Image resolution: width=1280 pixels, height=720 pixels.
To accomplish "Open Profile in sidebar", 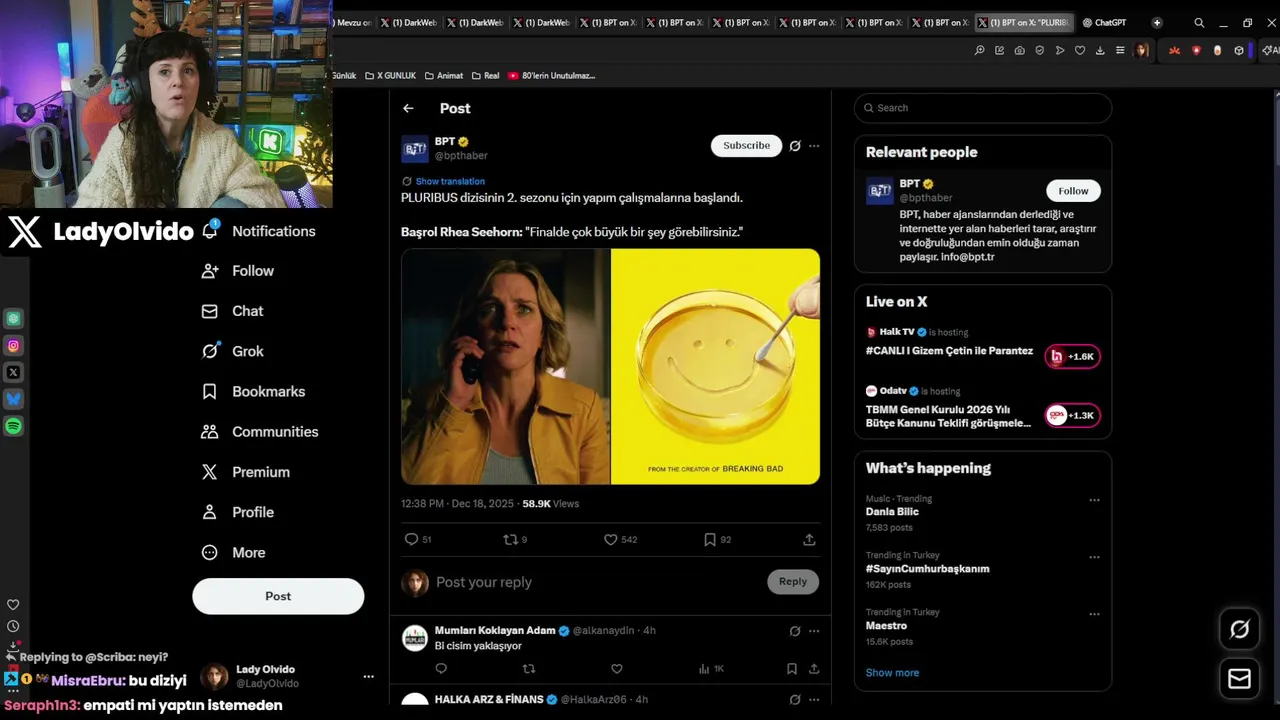I will coord(237,512).
